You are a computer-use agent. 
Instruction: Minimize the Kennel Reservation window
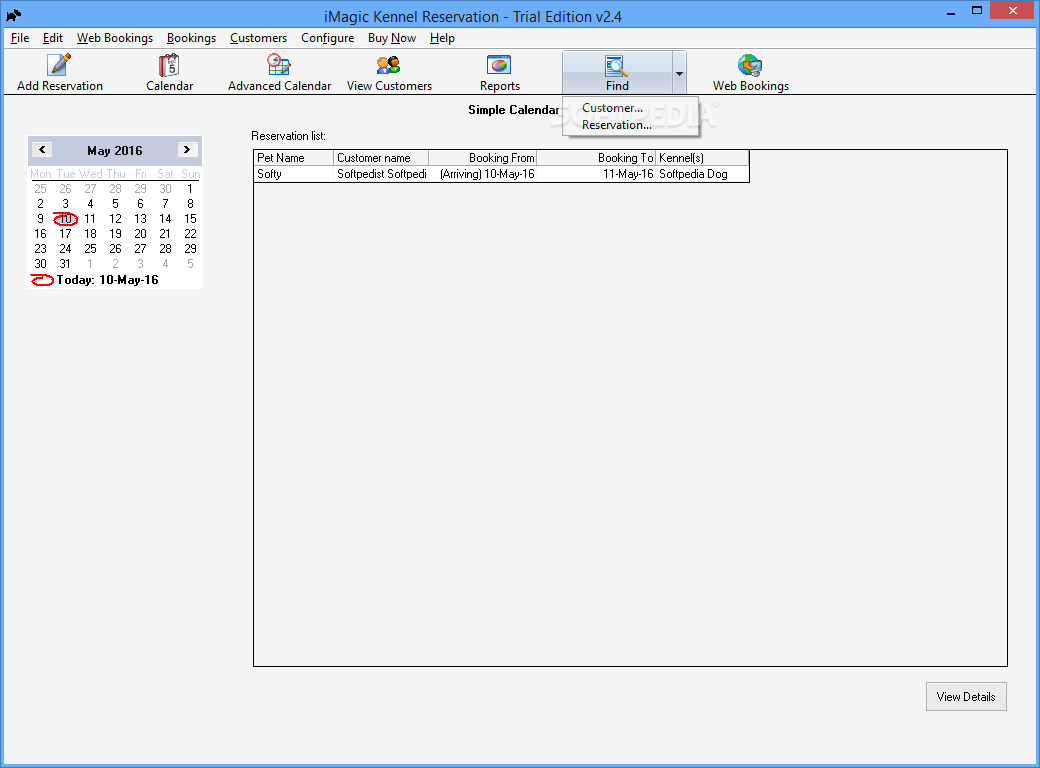(950, 11)
